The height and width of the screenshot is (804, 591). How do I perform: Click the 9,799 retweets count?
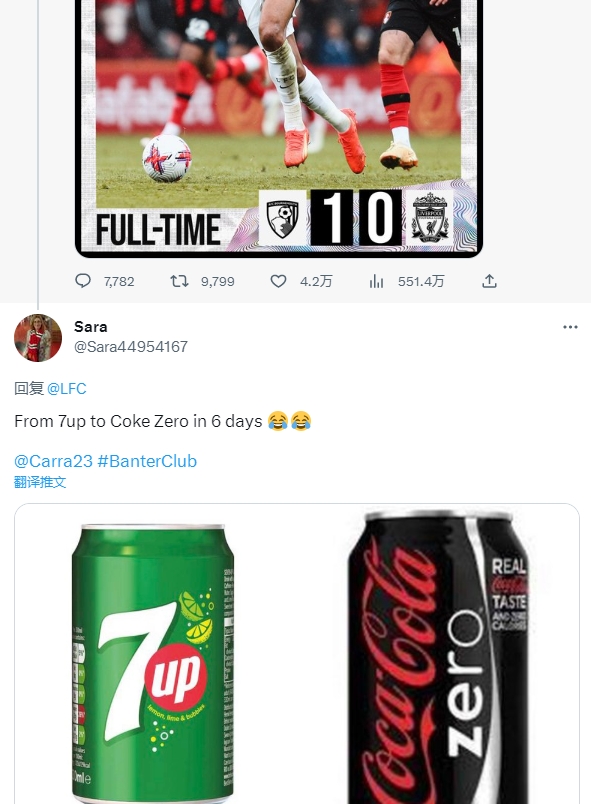click(218, 282)
